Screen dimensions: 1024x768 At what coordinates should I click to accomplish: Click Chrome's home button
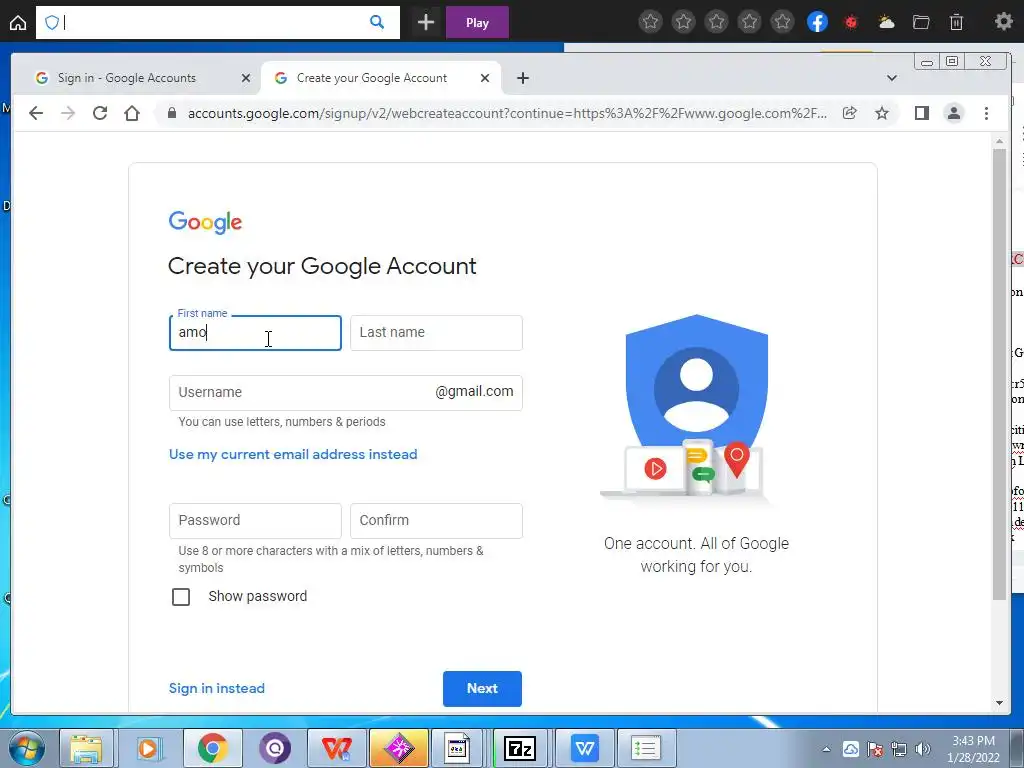pos(132,113)
